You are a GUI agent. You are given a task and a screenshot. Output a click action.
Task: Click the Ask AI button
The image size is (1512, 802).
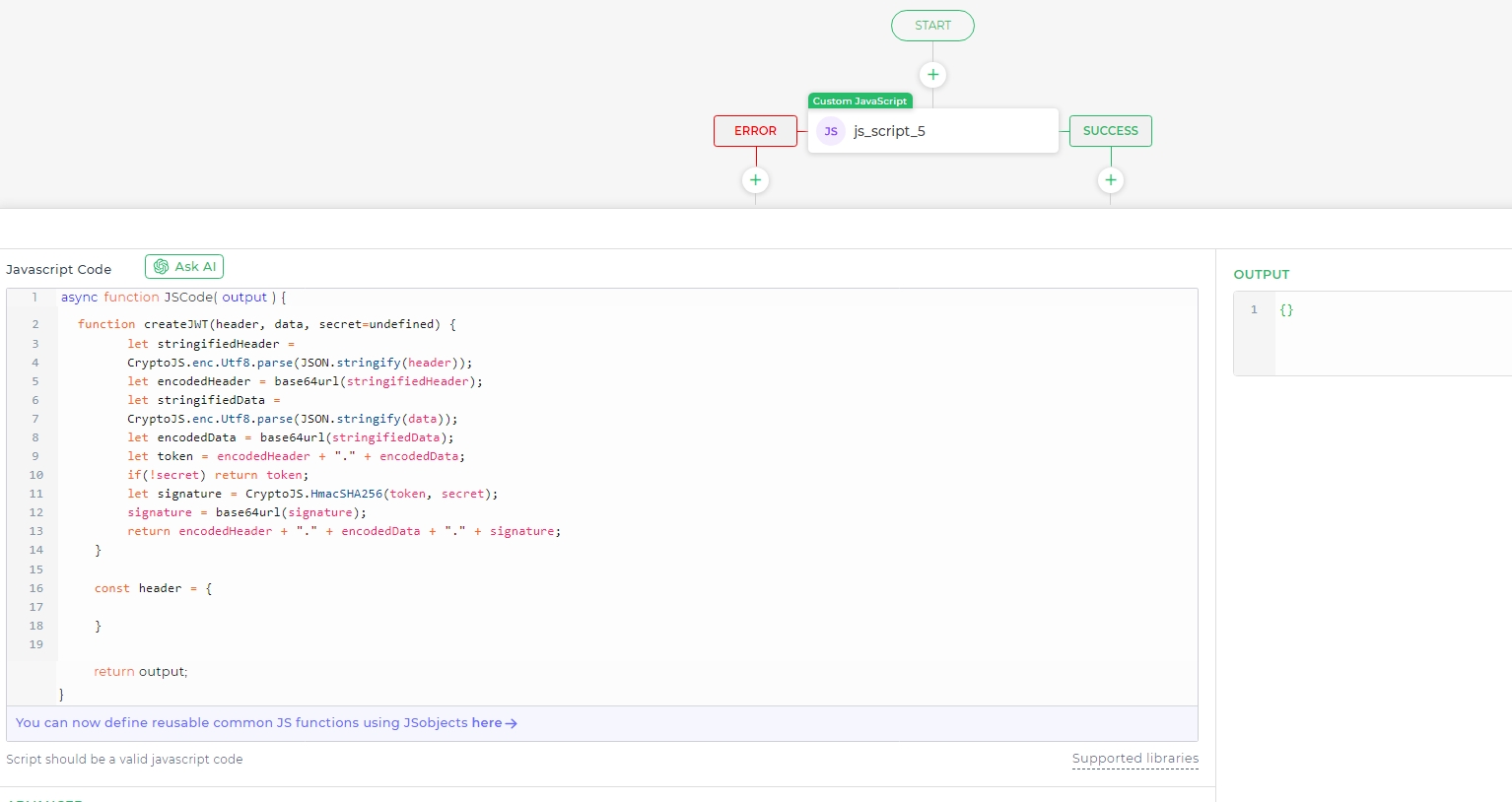click(184, 267)
